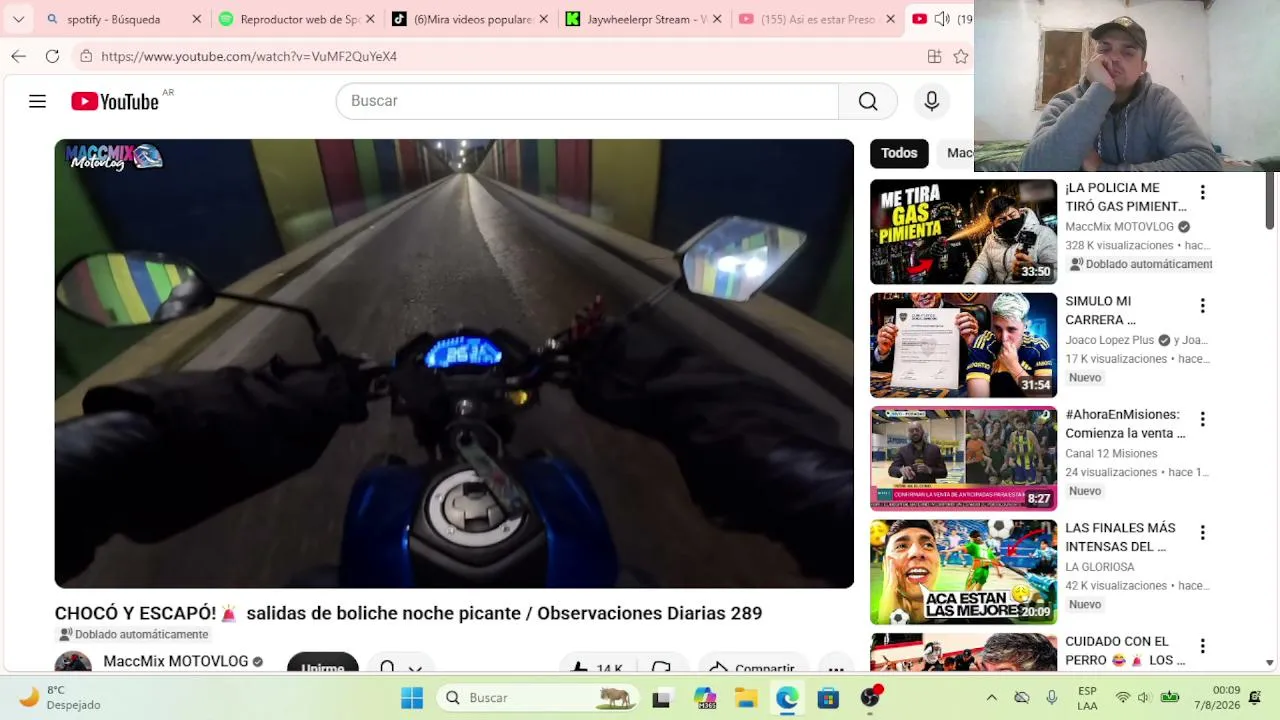The width and height of the screenshot is (1280, 720).
Task: Launch Microsoft 365 Copilot from taskbar
Action: coord(705,698)
